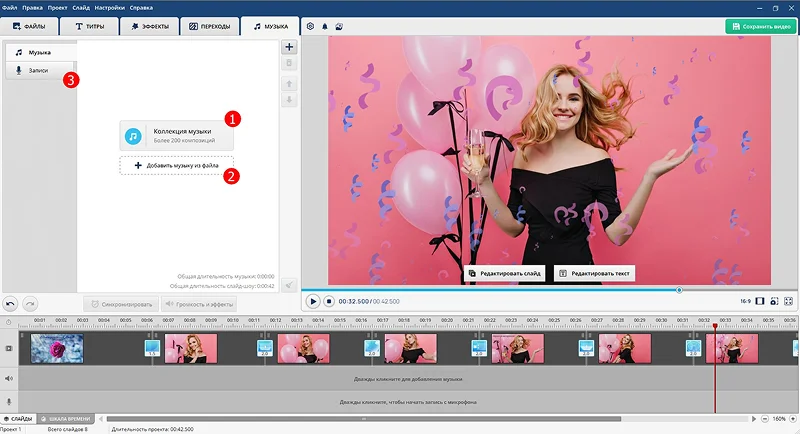Zoom out the timeline with minus button
The height and width of the screenshot is (434, 800).
[x=765, y=419]
